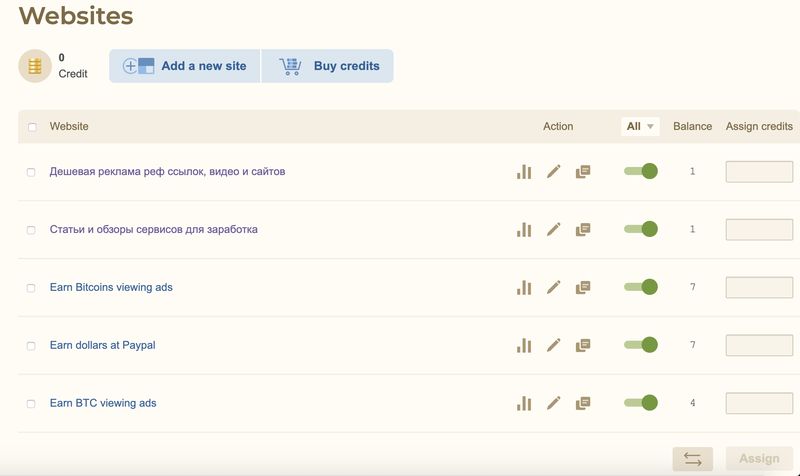This screenshot has width=800, height=476.
Task: Click edit pencil for Earn dollars at Paypal
Action: (553, 346)
